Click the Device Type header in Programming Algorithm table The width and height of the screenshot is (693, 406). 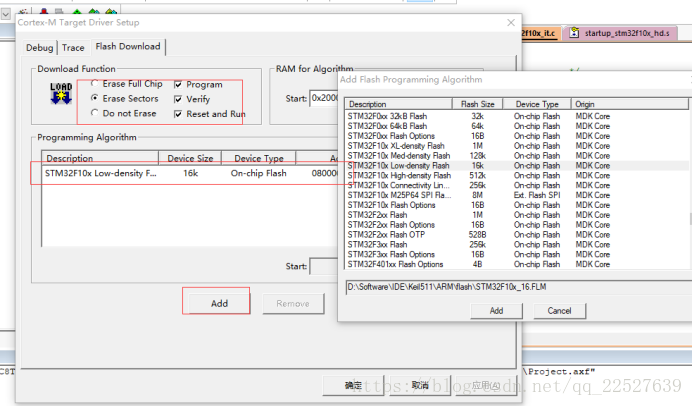point(259,158)
